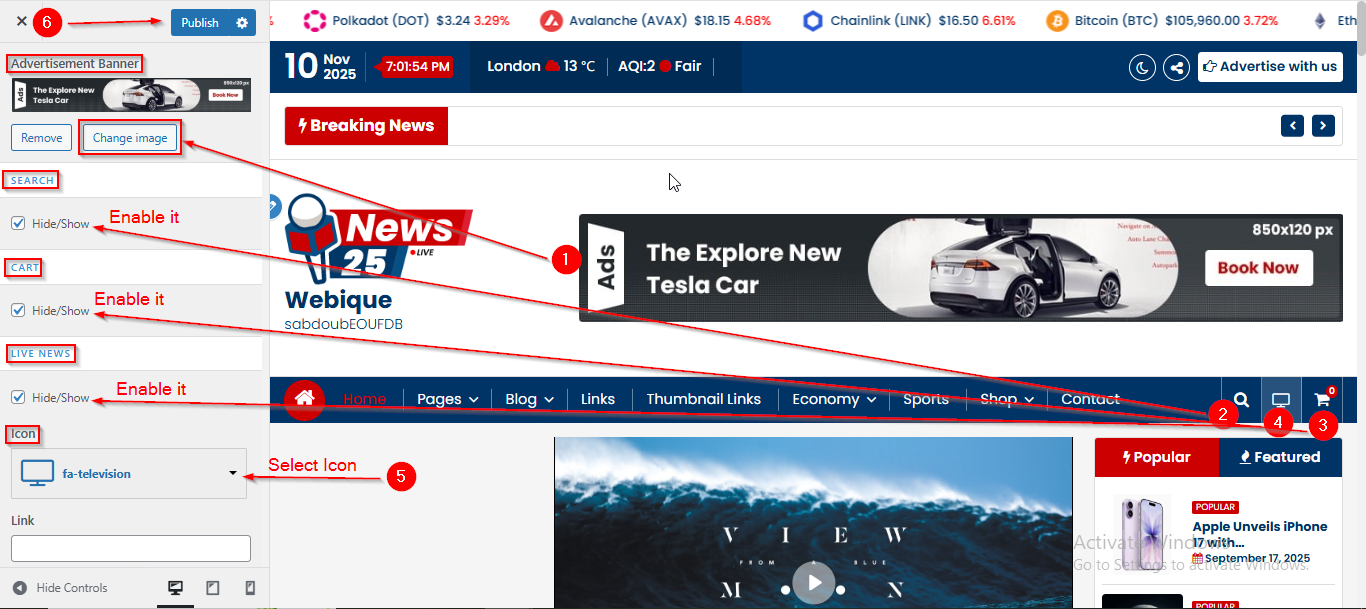Click the Link input field
1366x609 pixels.
(x=130, y=548)
